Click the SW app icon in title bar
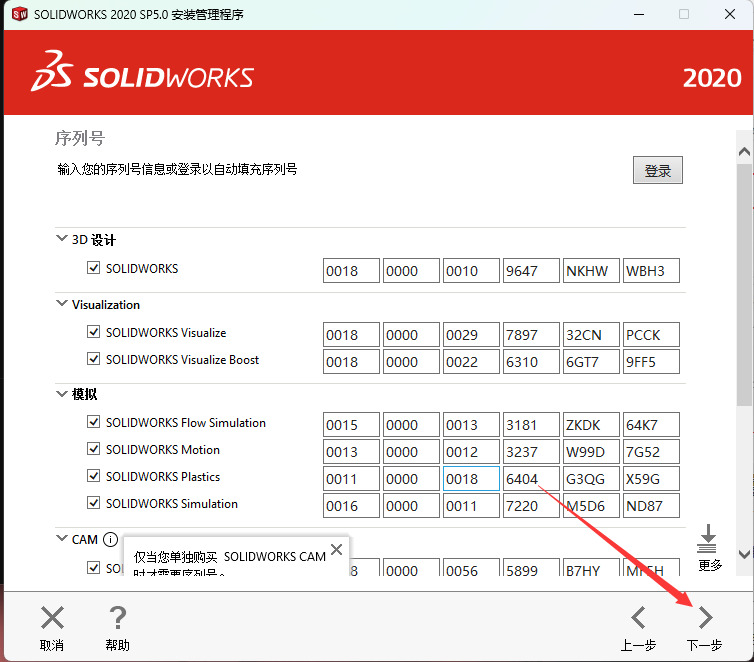The height and width of the screenshot is (662, 754). point(19,14)
